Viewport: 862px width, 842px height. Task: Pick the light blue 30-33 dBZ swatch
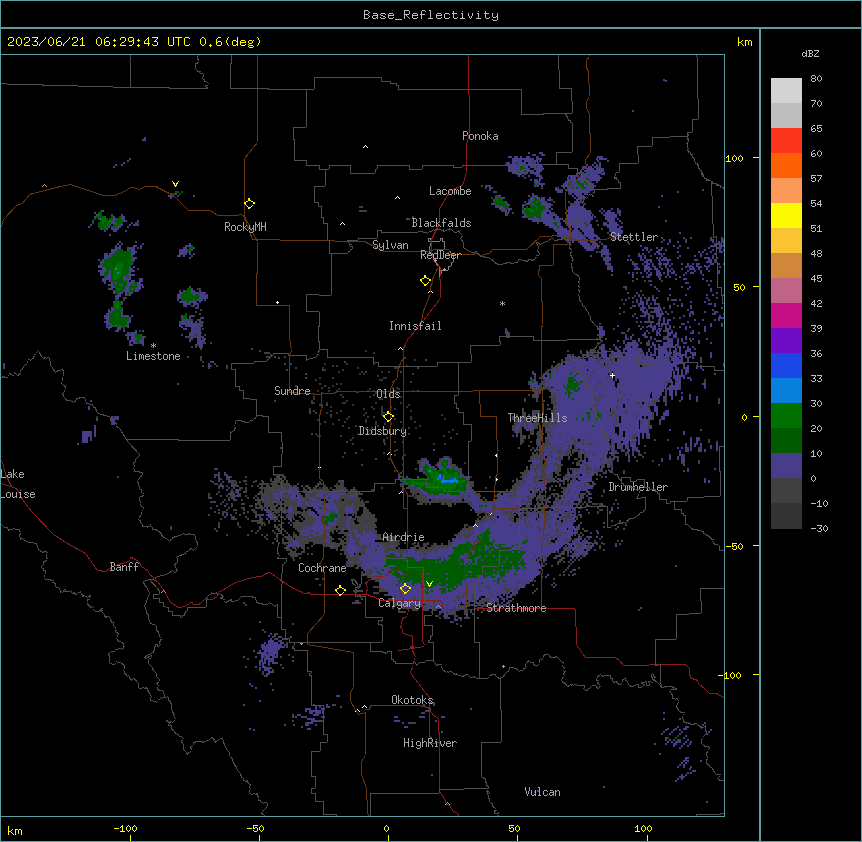[786, 391]
